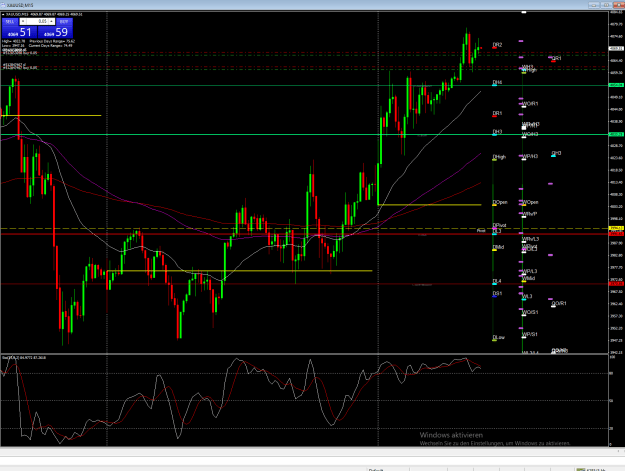Image resolution: width=625 pixels, height=471 pixels.
Task: Click the DMid level label
Action: (498, 247)
